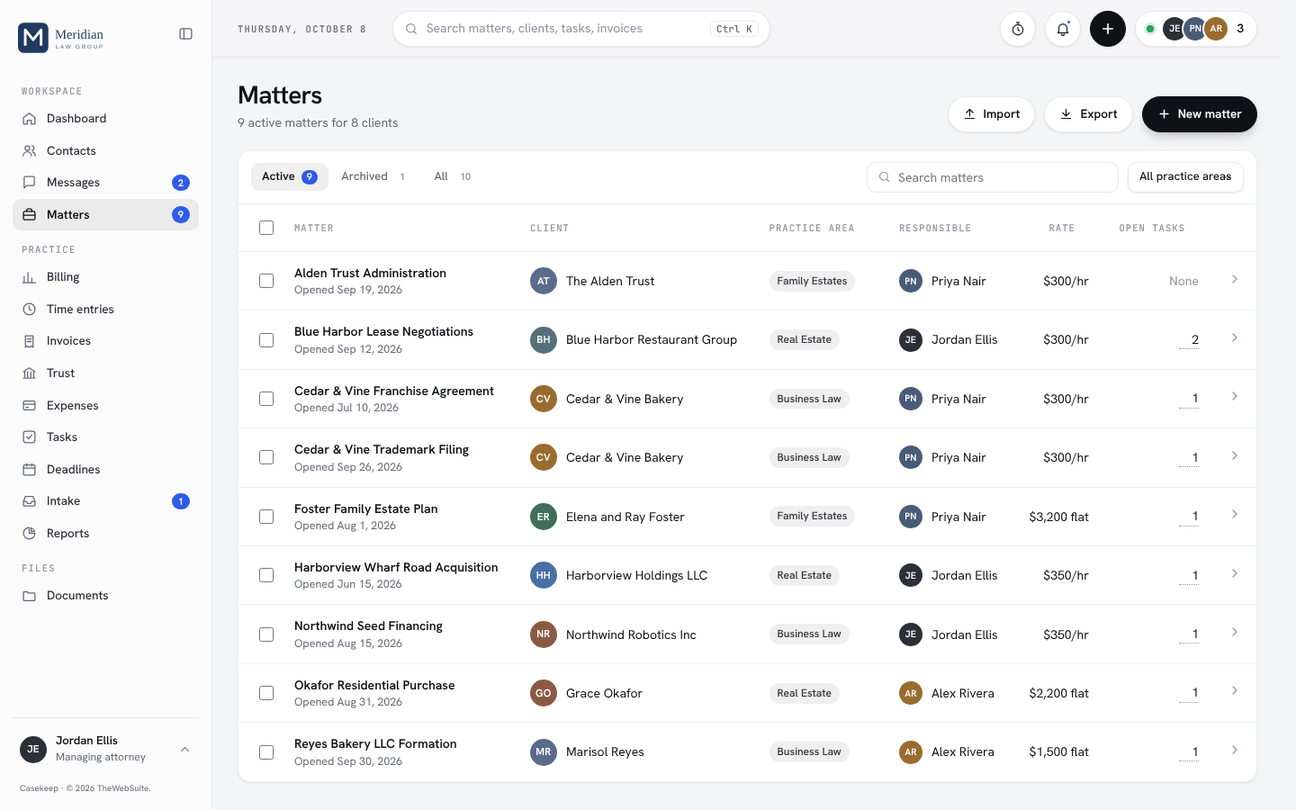The height and width of the screenshot is (810, 1296).
Task: Open the notifications bell
Action: pos(1063,29)
